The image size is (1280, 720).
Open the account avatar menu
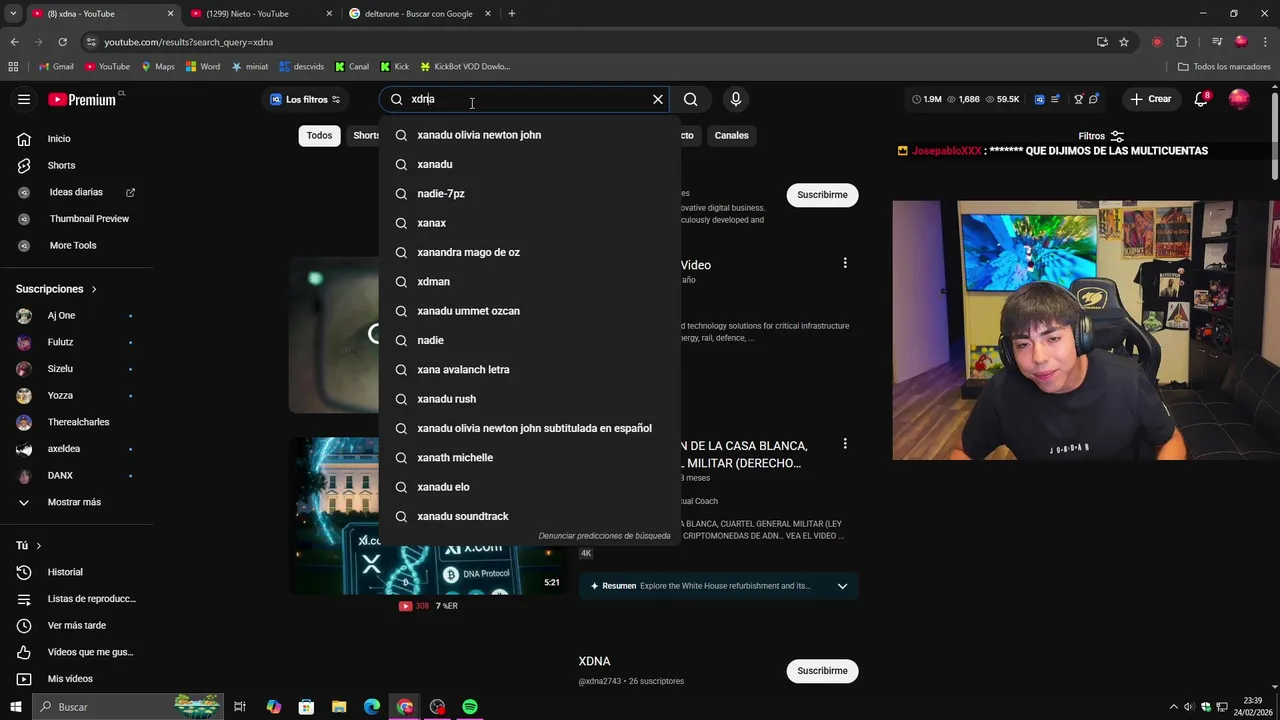[x=1239, y=99]
